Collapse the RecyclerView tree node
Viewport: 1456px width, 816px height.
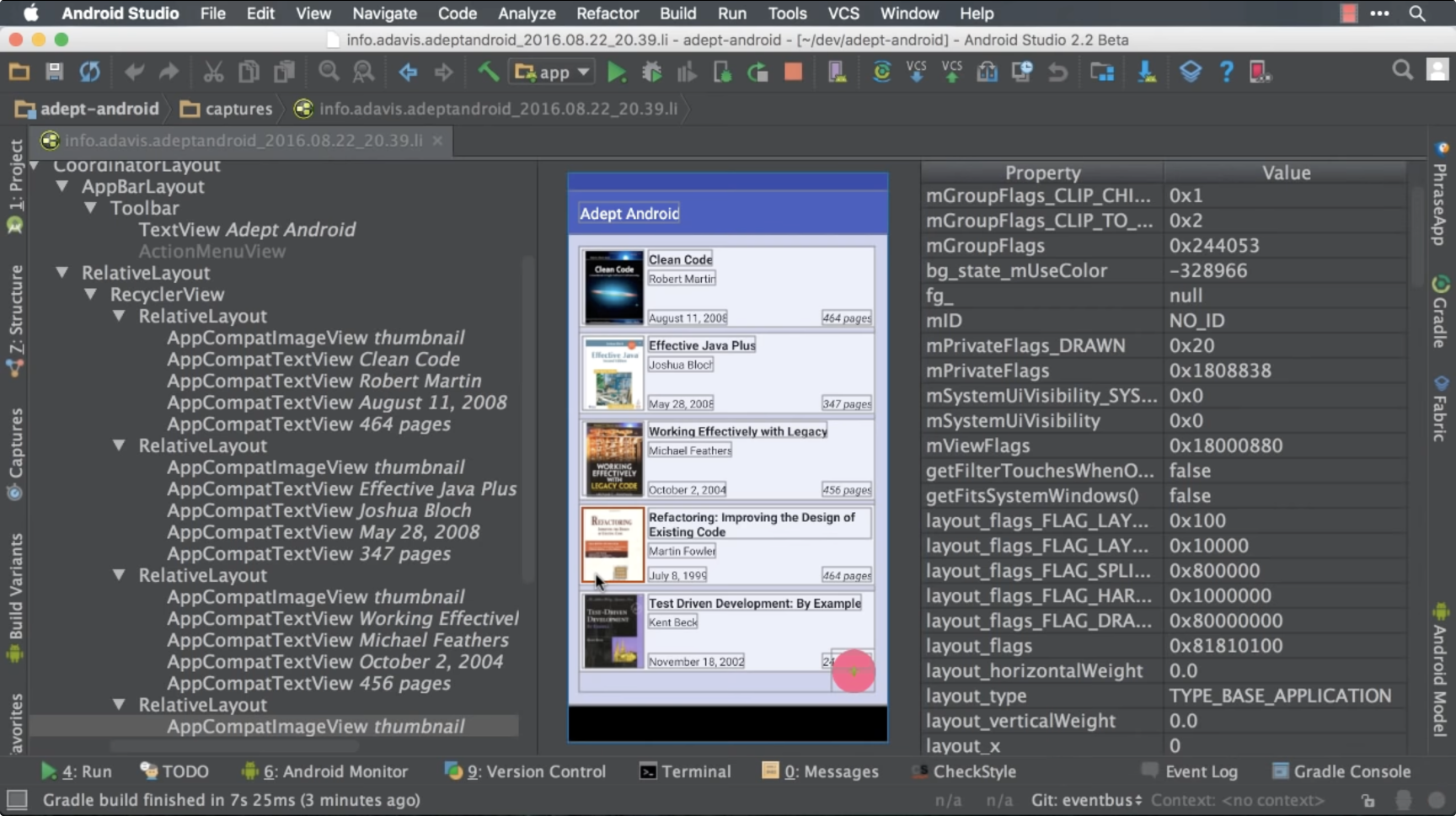click(90, 295)
